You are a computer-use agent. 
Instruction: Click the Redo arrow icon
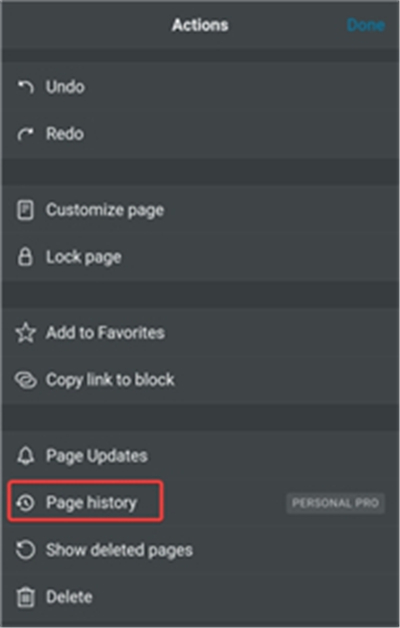coord(25,134)
